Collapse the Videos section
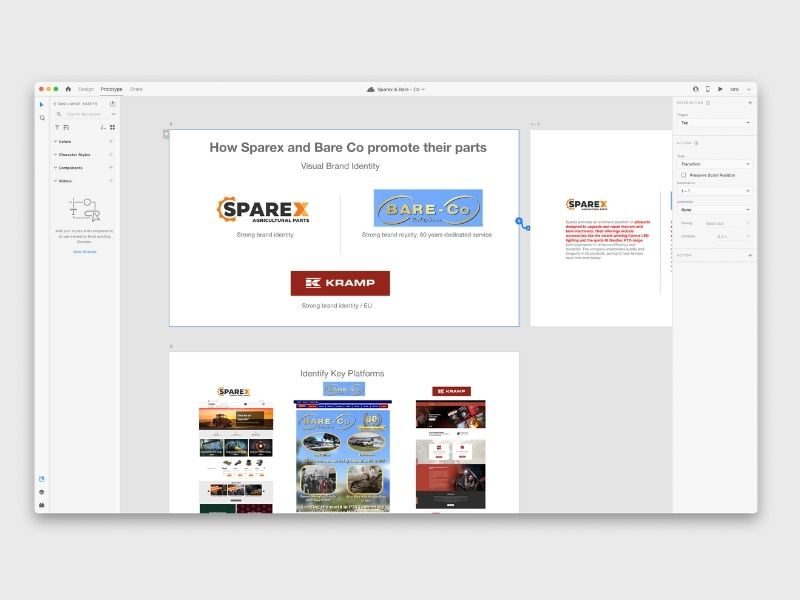This screenshot has width=800, height=600. pos(55,181)
